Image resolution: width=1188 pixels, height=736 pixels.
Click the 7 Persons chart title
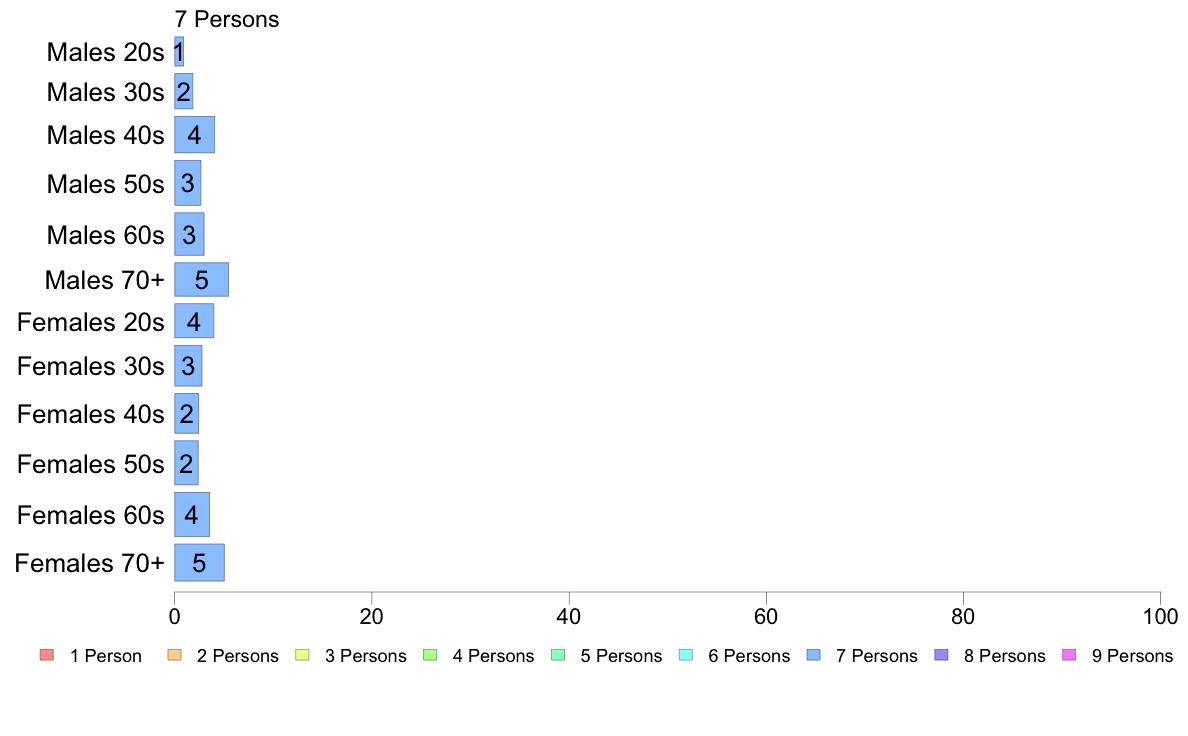227,19
